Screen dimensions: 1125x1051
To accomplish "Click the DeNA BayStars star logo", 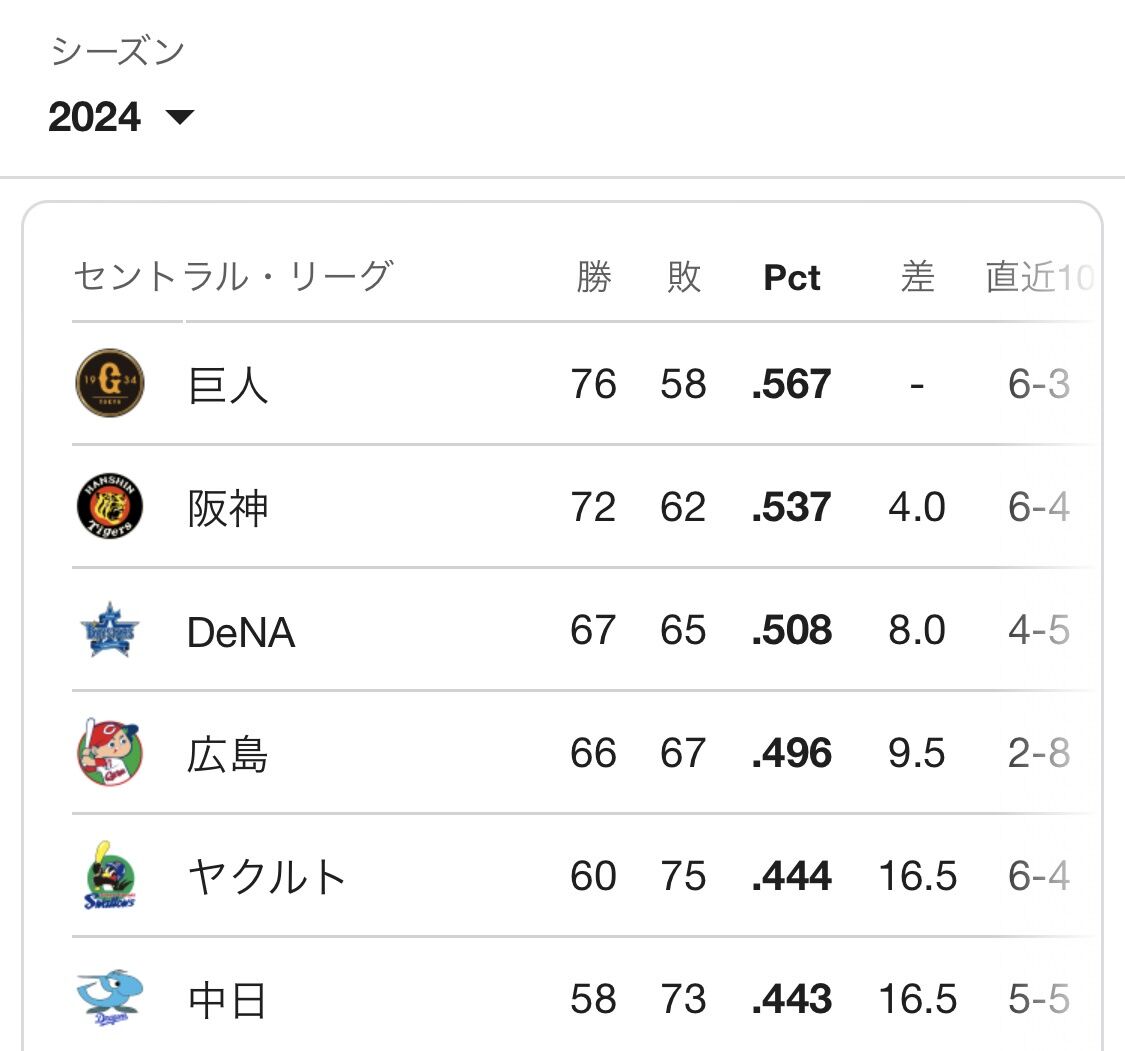I will pyautogui.click(x=109, y=630).
